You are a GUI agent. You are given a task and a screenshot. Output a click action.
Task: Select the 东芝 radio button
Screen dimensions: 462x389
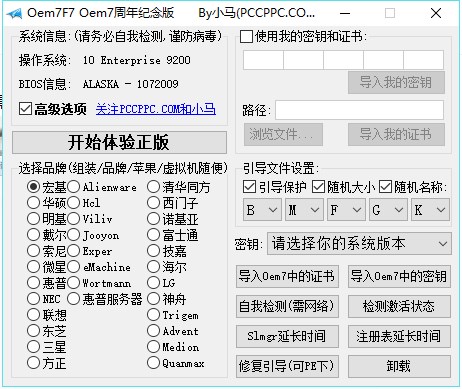[33, 331]
